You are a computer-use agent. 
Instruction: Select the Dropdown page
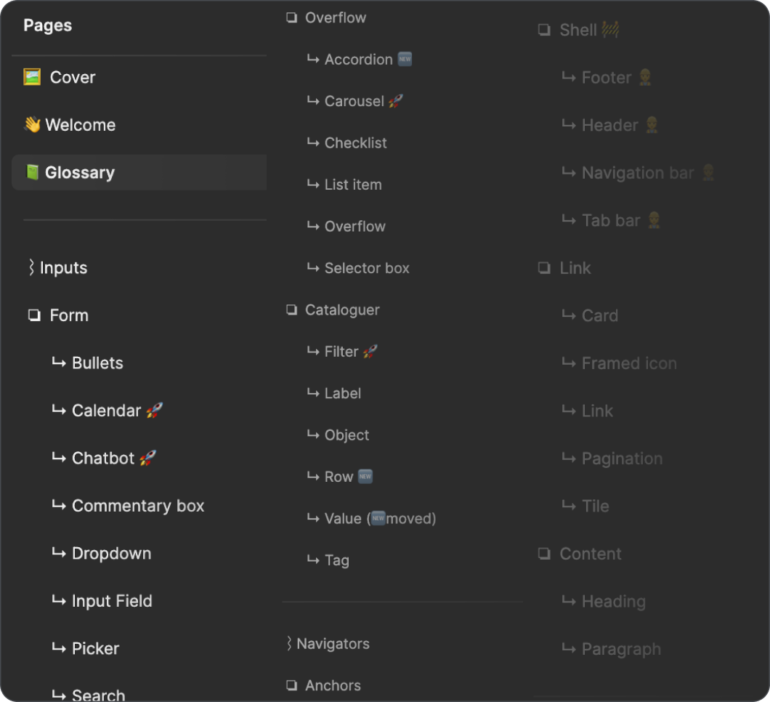(x=111, y=553)
